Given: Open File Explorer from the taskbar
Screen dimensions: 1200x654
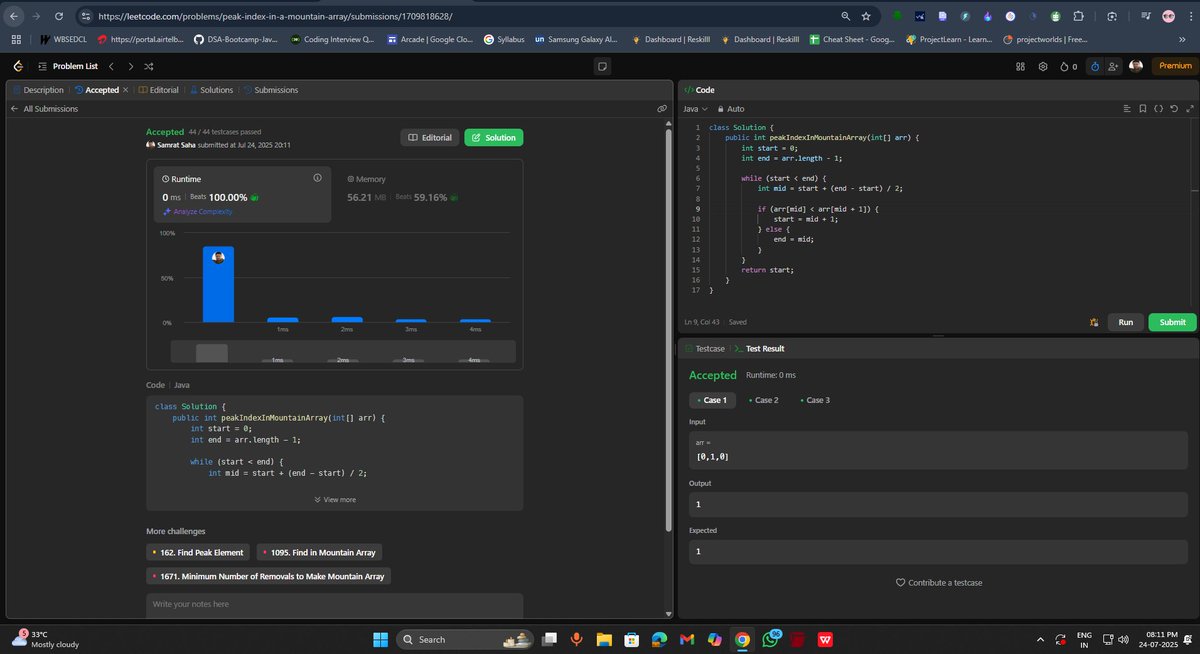Looking at the screenshot, I should click(x=603, y=639).
